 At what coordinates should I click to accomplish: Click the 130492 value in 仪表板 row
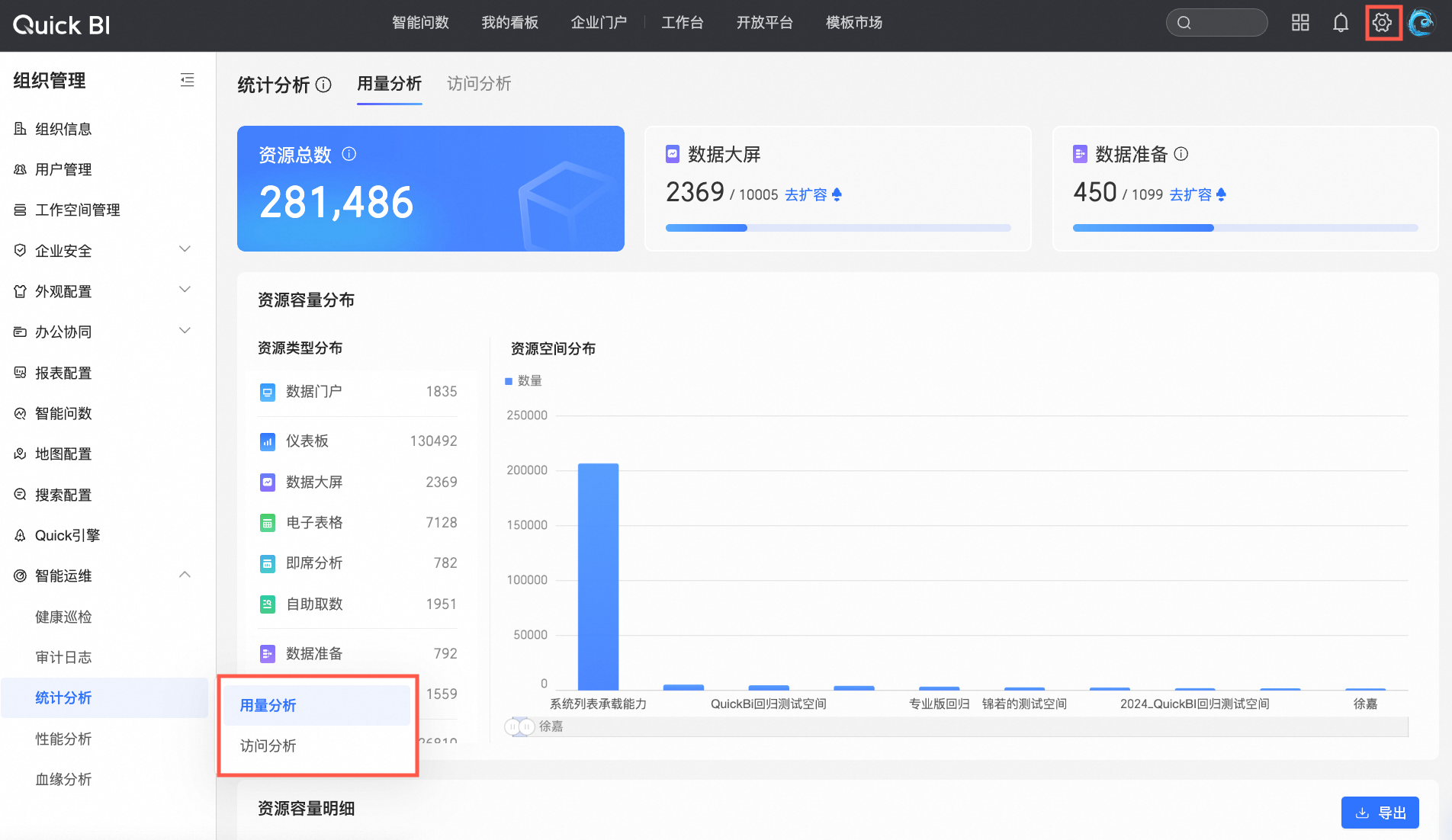[434, 441]
